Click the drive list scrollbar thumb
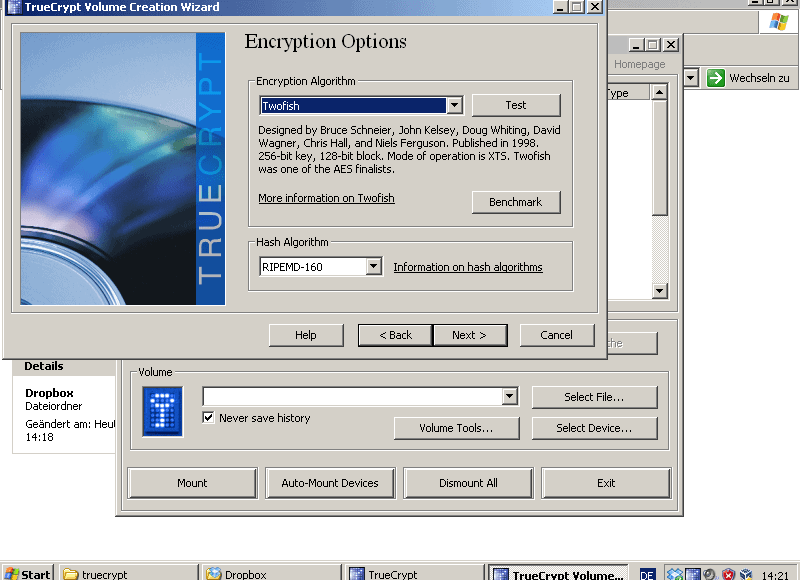The height and width of the screenshot is (580, 800). pyautogui.click(x=660, y=158)
